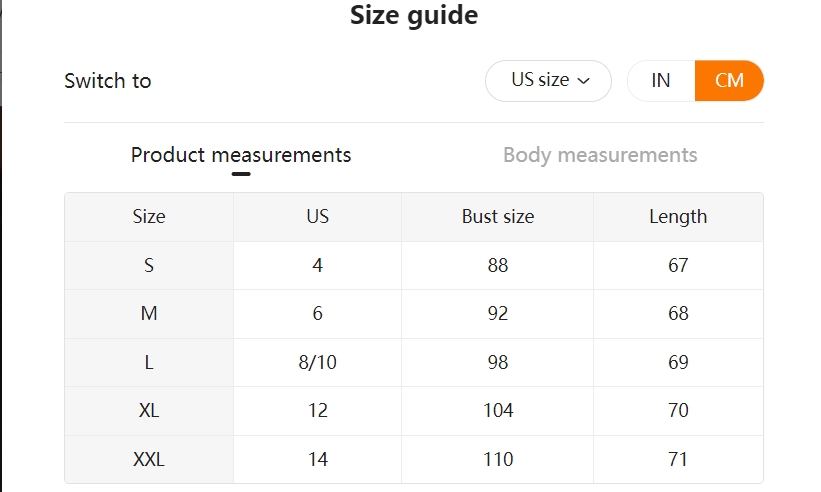Image resolution: width=821 pixels, height=492 pixels.
Task: Click the US column header
Action: [318, 217]
